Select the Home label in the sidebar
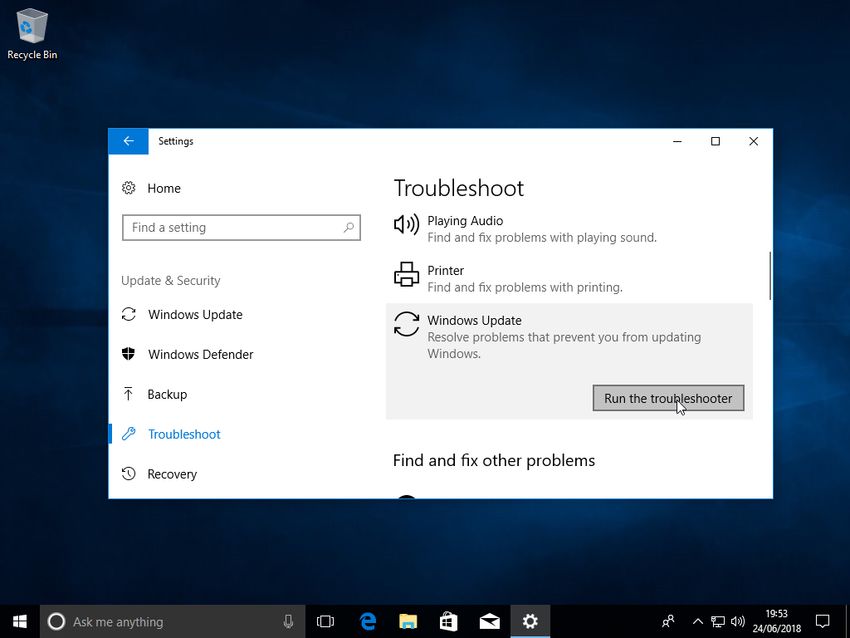This screenshot has width=850, height=638. (x=164, y=188)
